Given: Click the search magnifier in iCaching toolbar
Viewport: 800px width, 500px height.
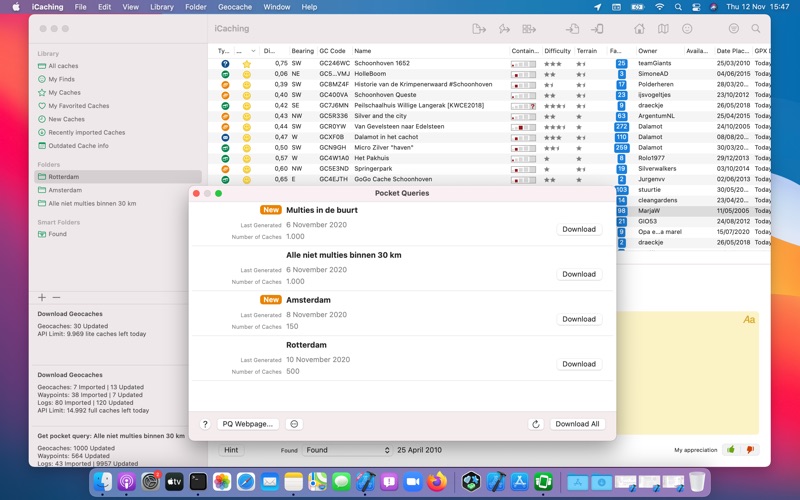Looking at the screenshot, I should coord(756,29).
